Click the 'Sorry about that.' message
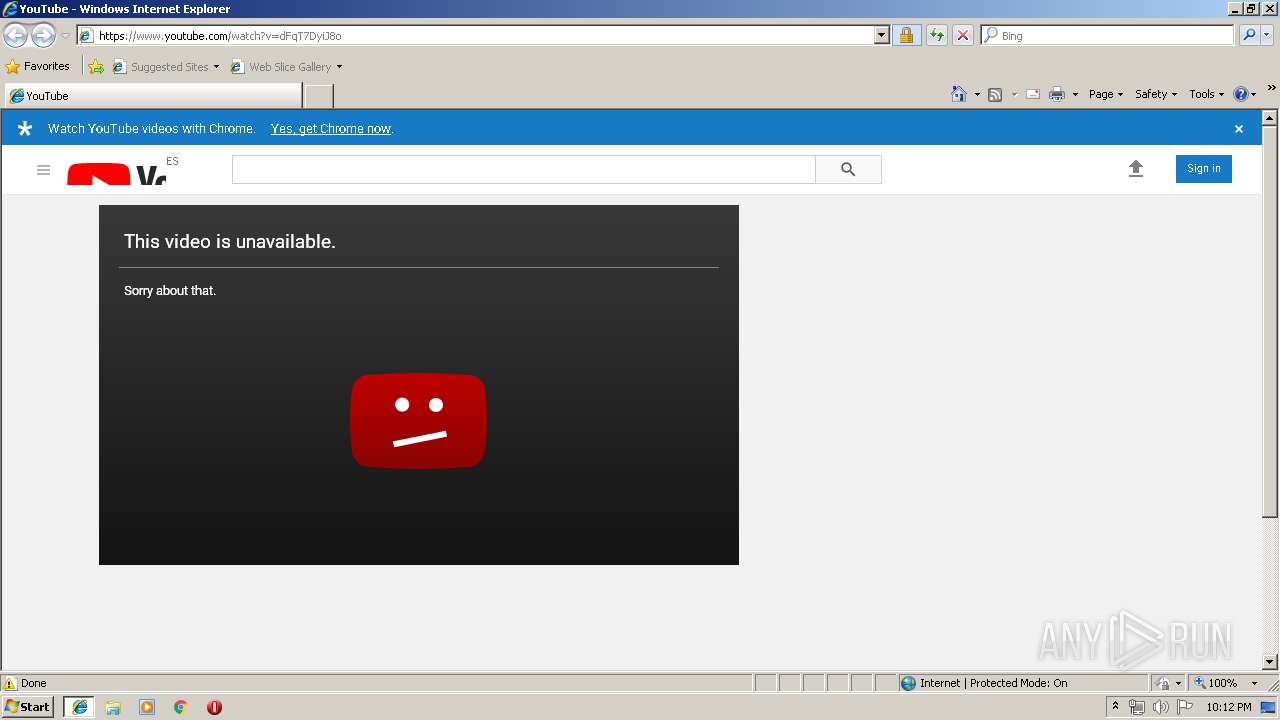Viewport: 1280px width, 720px height. 170,291
